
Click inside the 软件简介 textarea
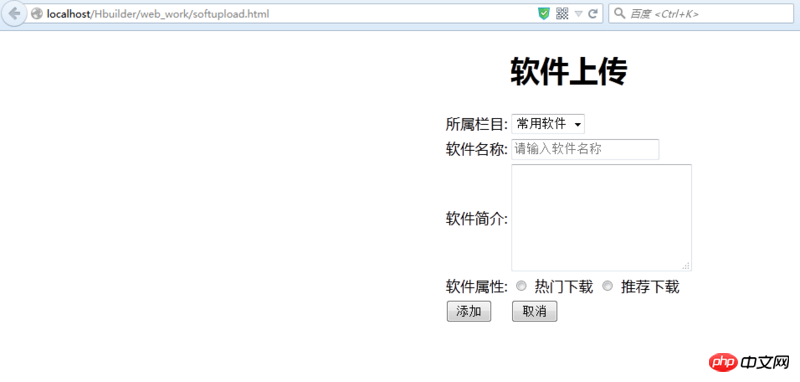(601, 217)
